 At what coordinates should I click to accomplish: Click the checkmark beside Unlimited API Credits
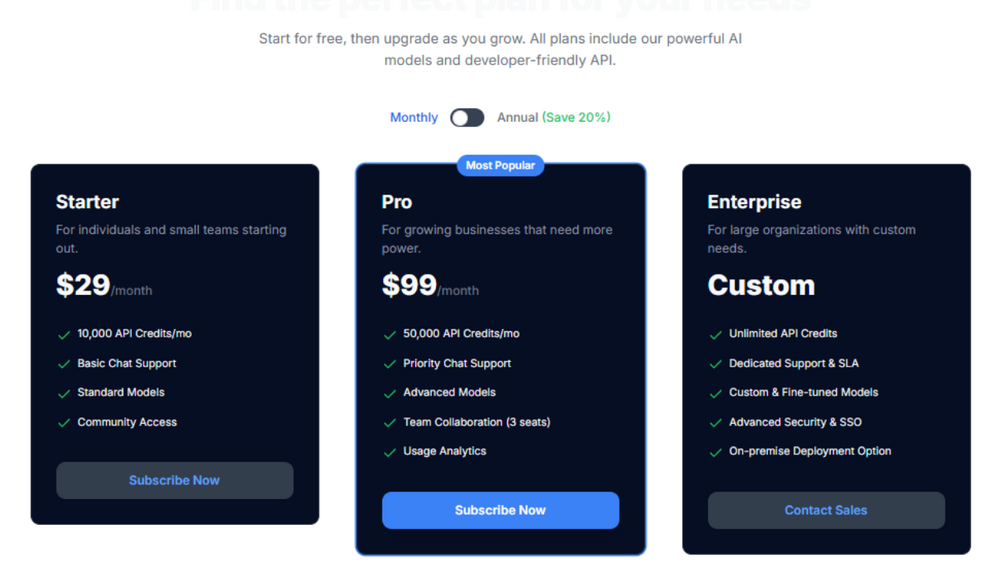(x=715, y=335)
